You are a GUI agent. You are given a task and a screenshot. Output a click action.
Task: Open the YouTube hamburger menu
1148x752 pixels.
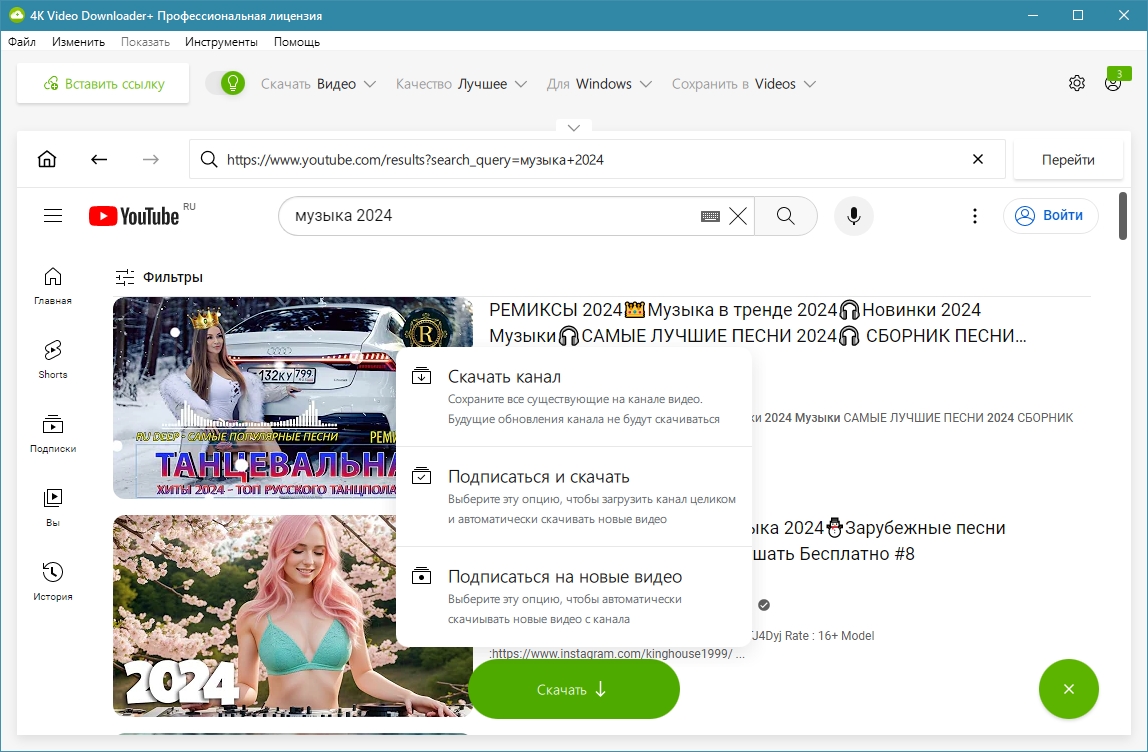point(53,216)
